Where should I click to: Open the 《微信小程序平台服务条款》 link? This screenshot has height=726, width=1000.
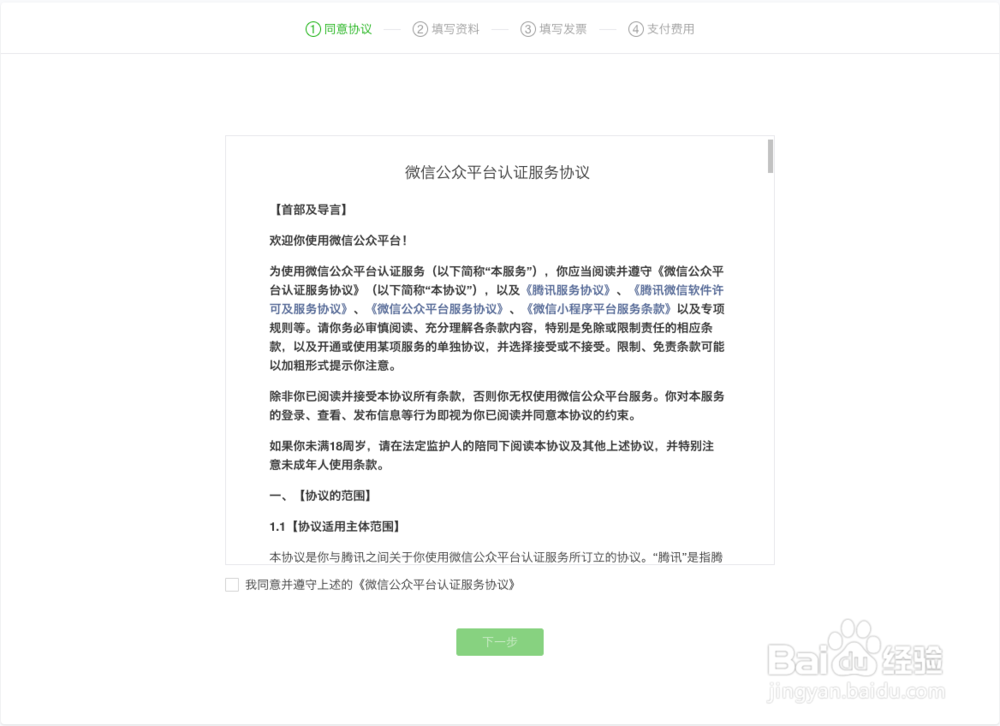tap(599, 309)
